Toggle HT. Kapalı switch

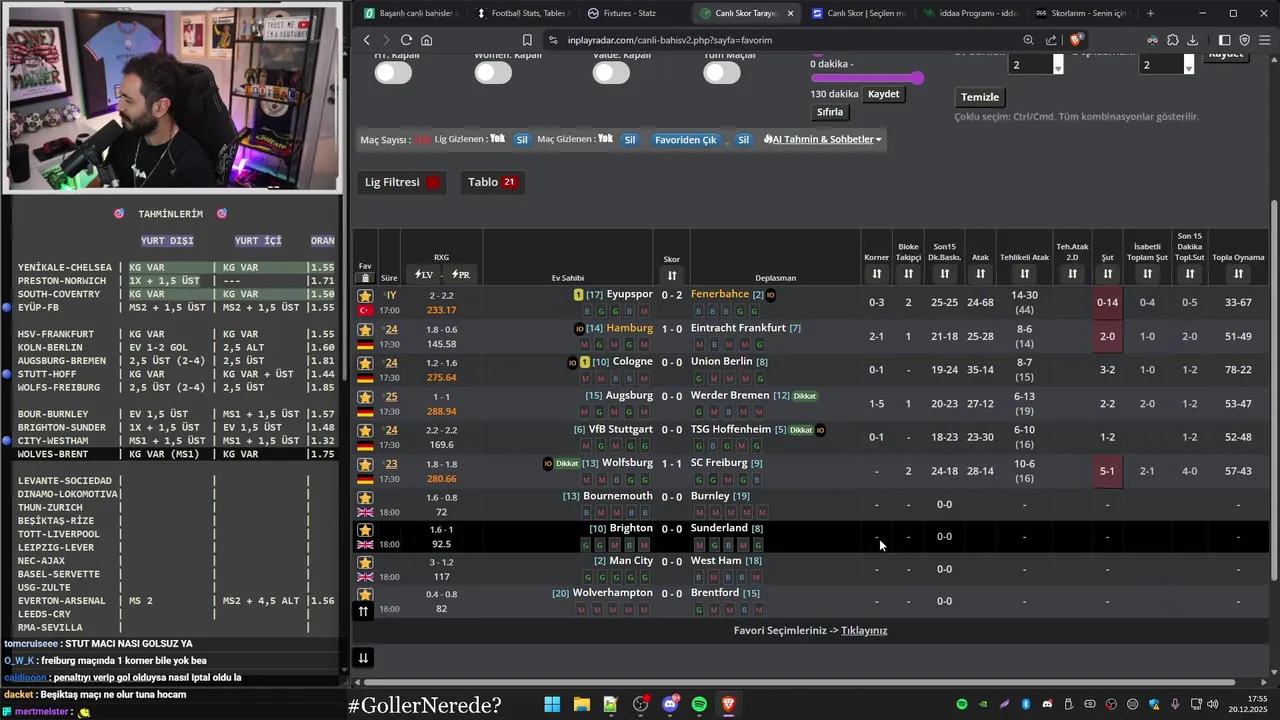click(x=393, y=72)
